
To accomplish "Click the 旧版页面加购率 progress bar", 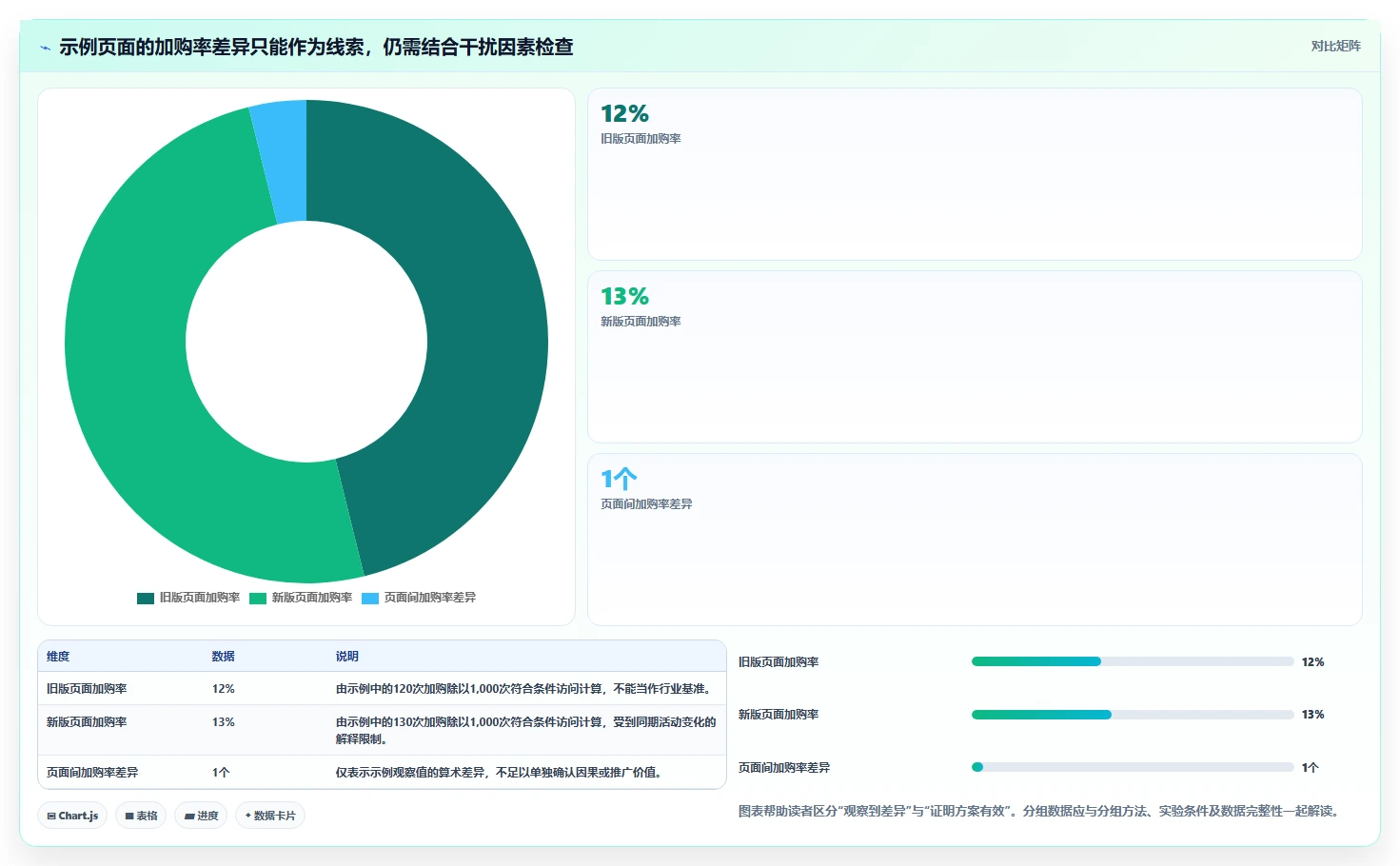I will coord(1133,661).
